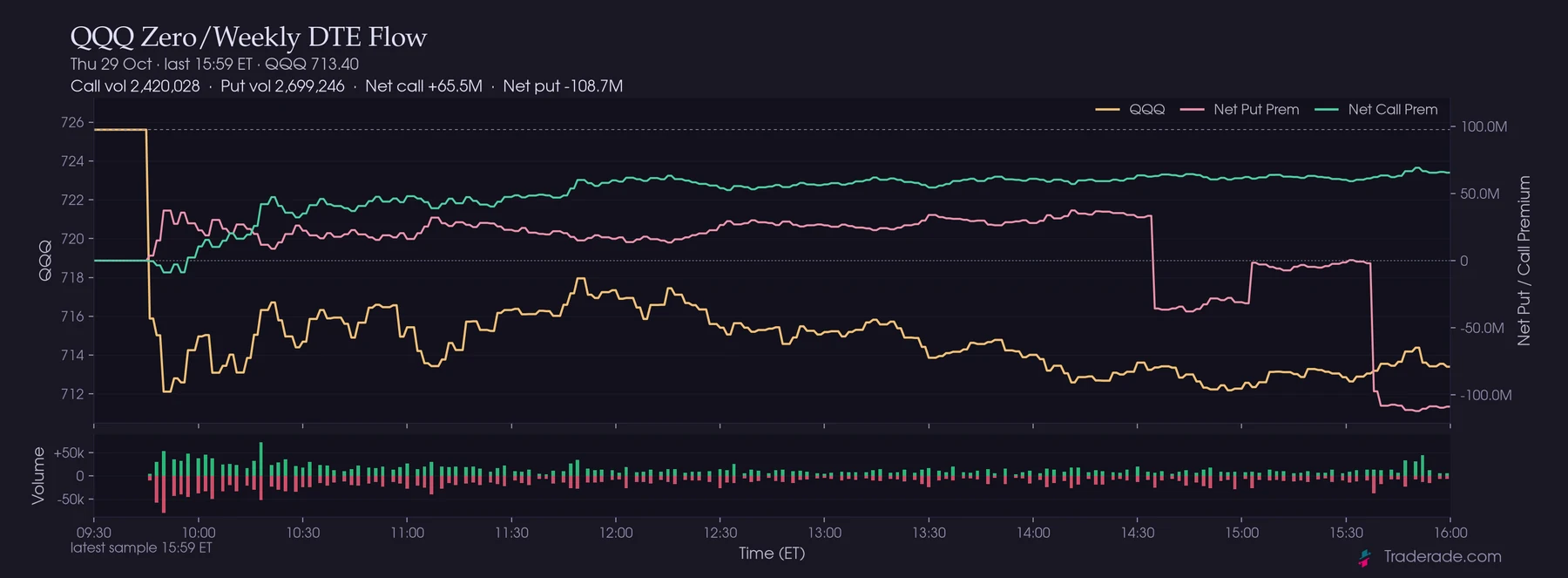Viewport: 1568px width, 578px height.
Task: Click the '+50k' volume axis label
Action: 69,453
